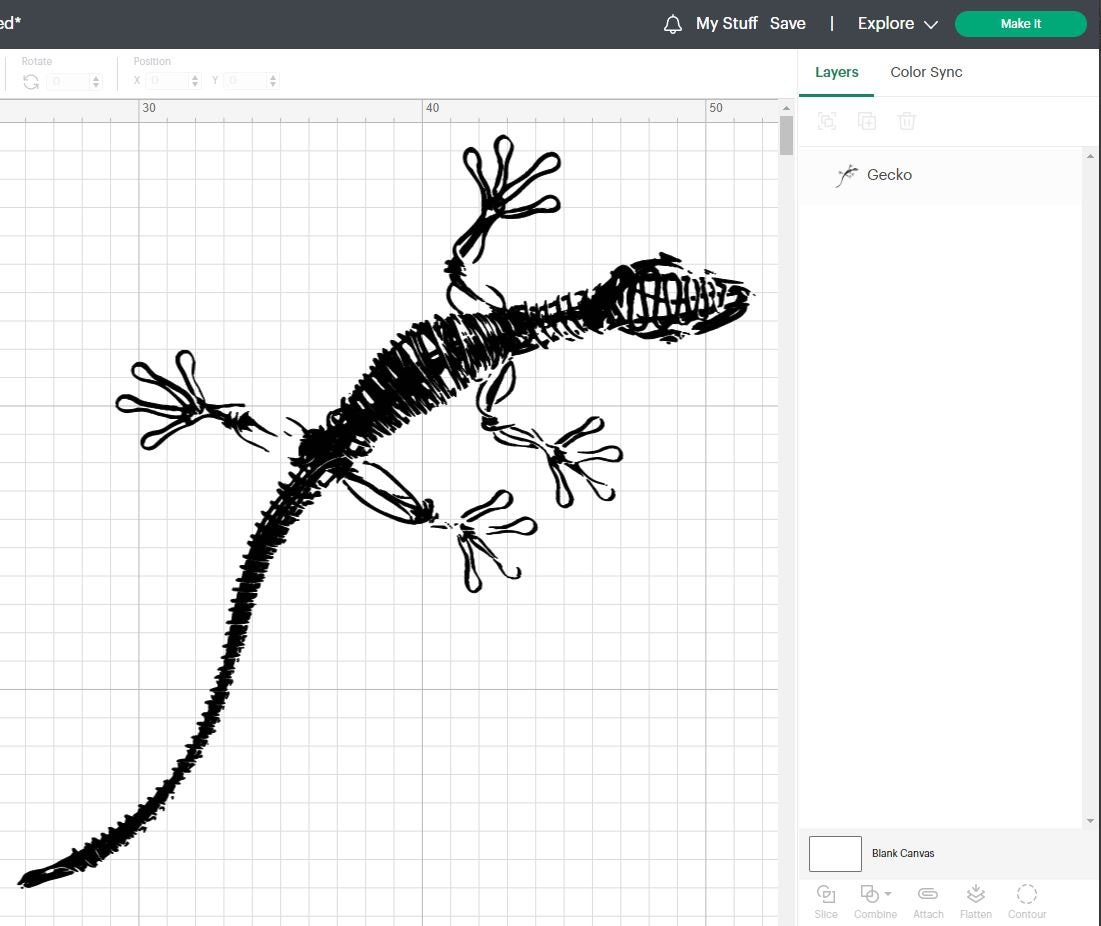The image size is (1101, 926).
Task: Click the notification bell icon
Action: (671, 23)
